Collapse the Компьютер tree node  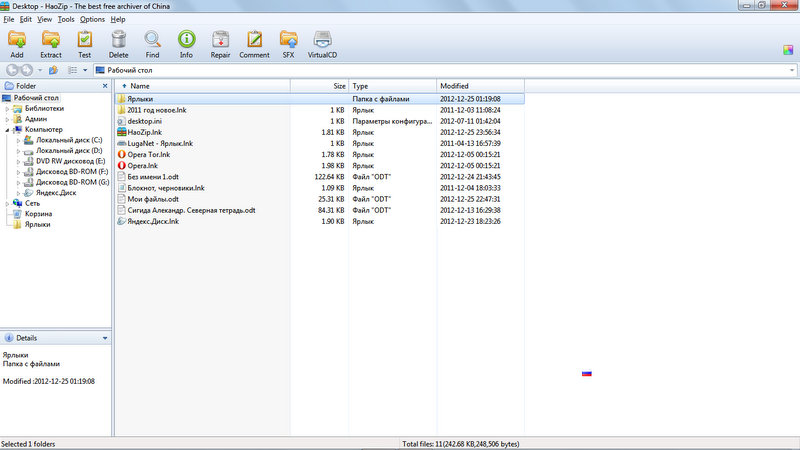[7, 130]
